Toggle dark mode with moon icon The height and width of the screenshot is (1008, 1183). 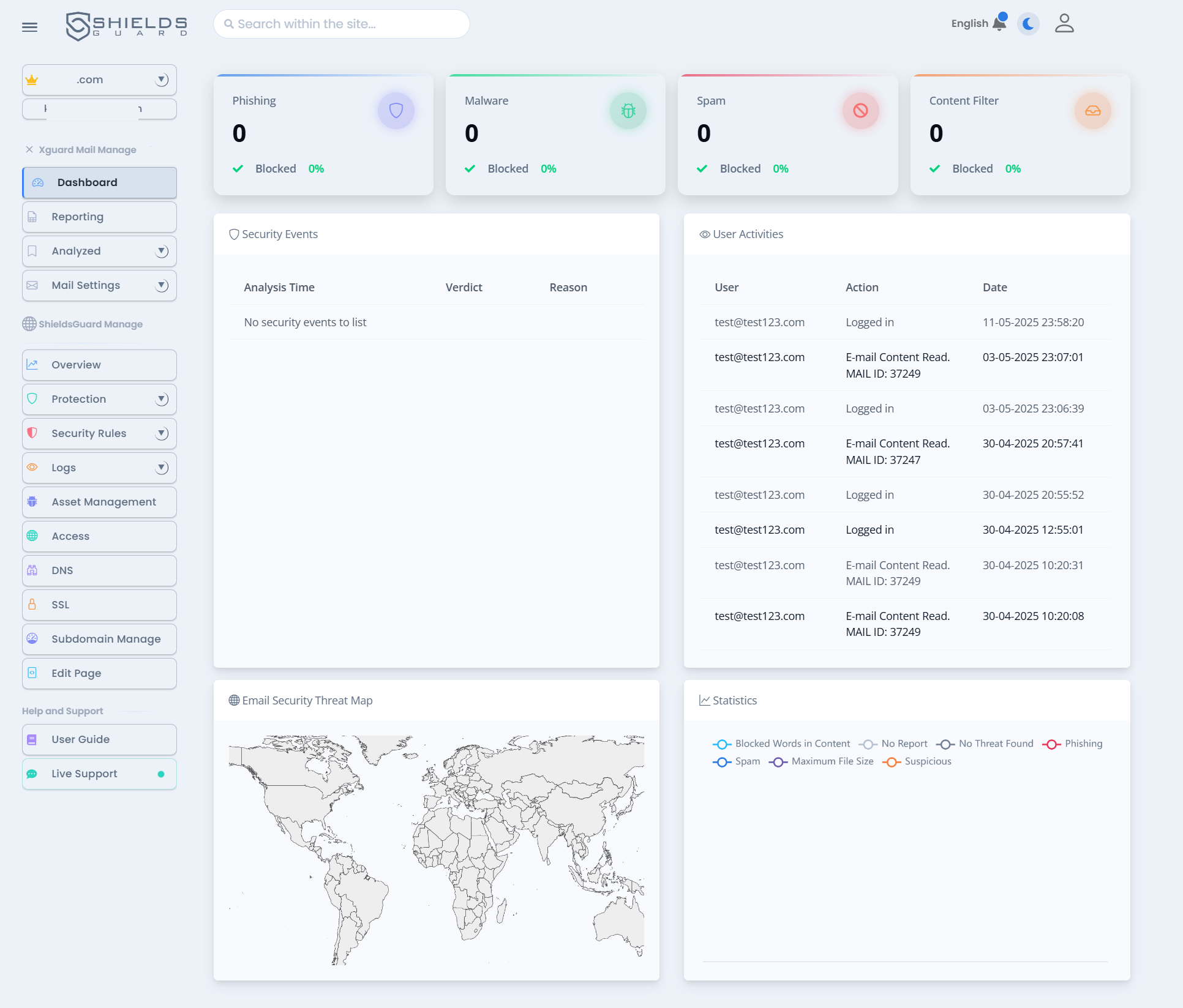1028,24
